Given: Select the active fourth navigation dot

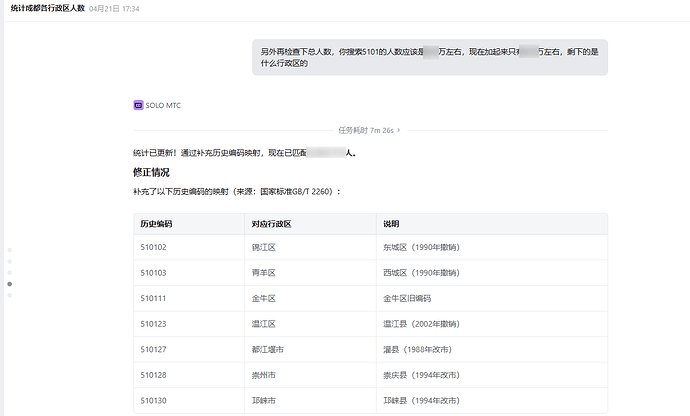Looking at the screenshot, I should (x=10, y=284).
